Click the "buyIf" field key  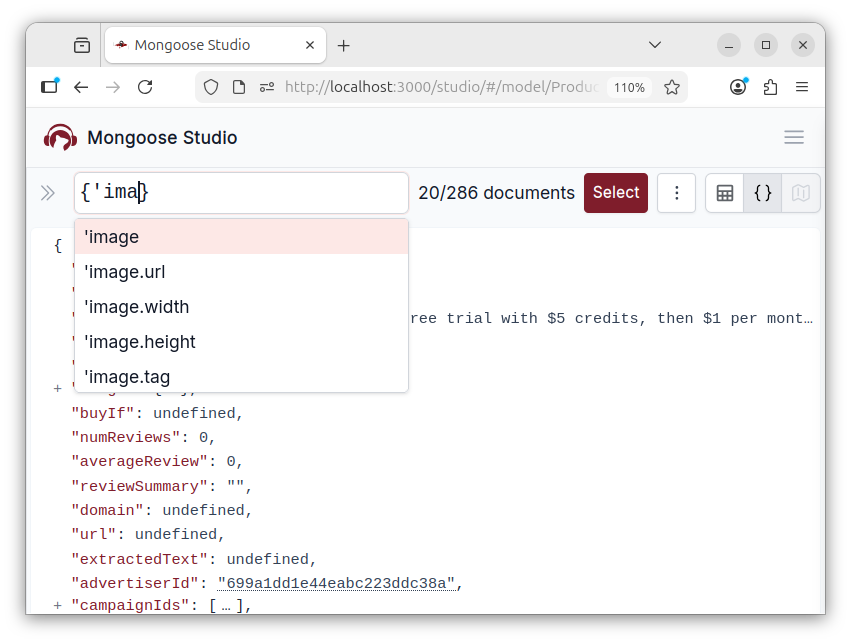(x=103, y=413)
